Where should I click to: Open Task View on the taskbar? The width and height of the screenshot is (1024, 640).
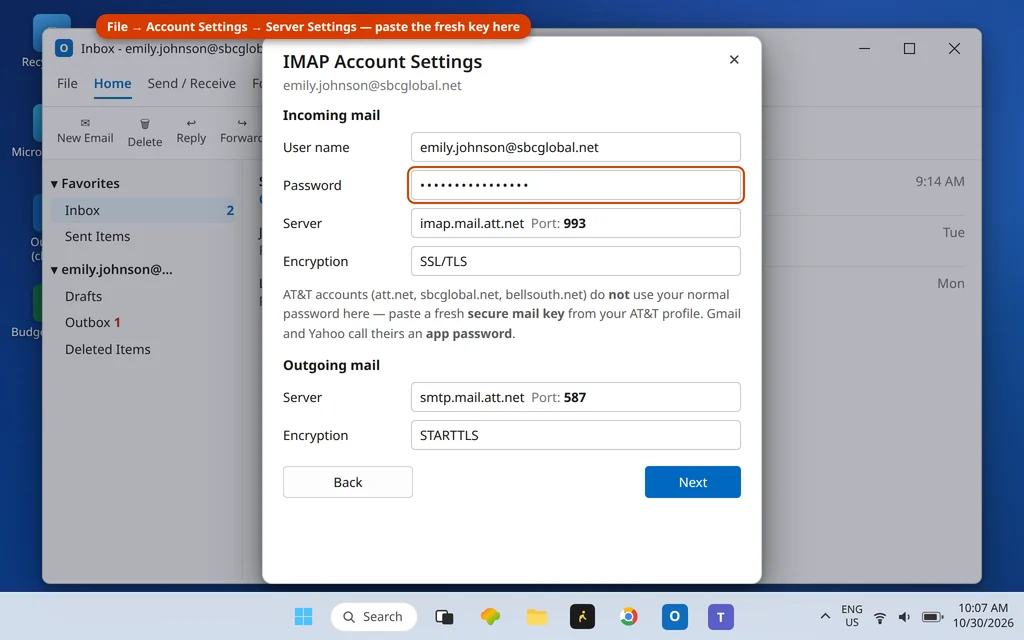(444, 616)
